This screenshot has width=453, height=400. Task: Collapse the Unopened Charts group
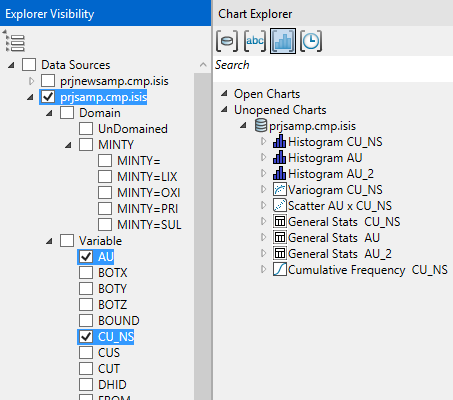(225, 109)
